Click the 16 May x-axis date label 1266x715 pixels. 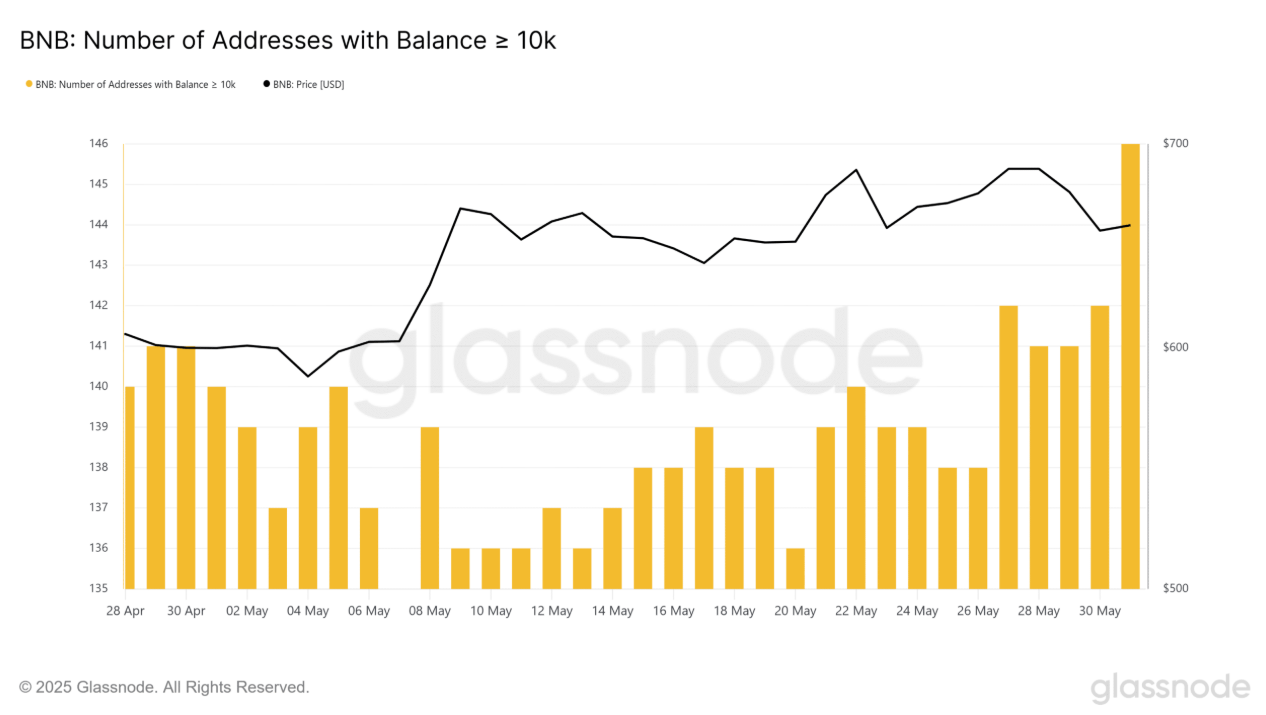coord(674,611)
